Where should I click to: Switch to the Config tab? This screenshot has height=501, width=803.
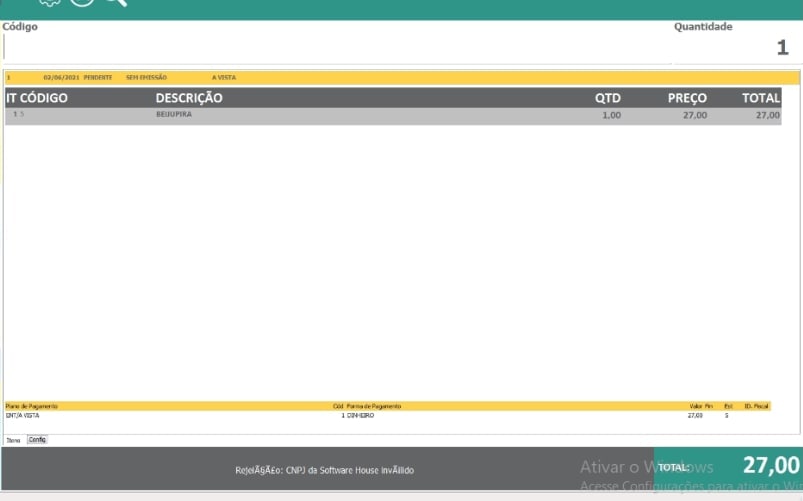click(x=37, y=440)
